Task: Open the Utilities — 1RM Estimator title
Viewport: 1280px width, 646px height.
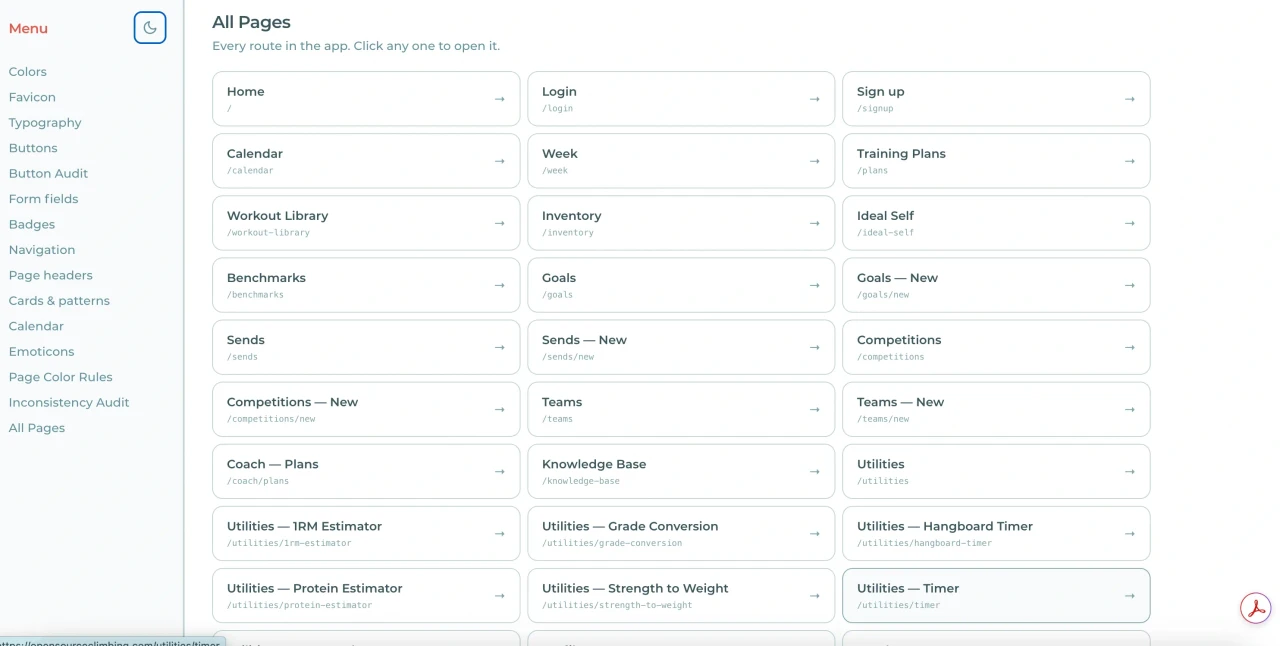Action: (x=304, y=526)
